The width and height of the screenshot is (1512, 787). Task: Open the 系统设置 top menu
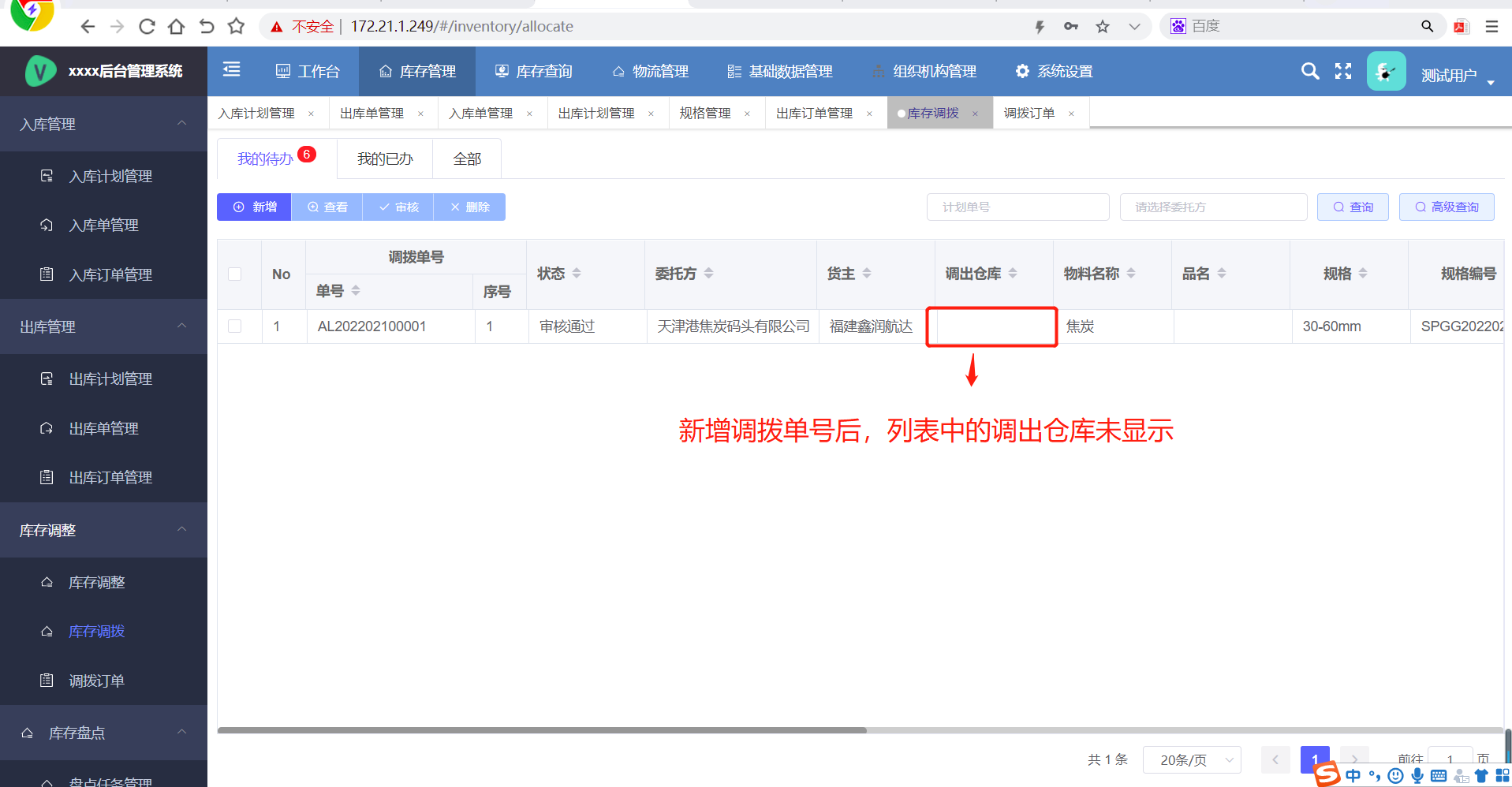[x=1055, y=72]
